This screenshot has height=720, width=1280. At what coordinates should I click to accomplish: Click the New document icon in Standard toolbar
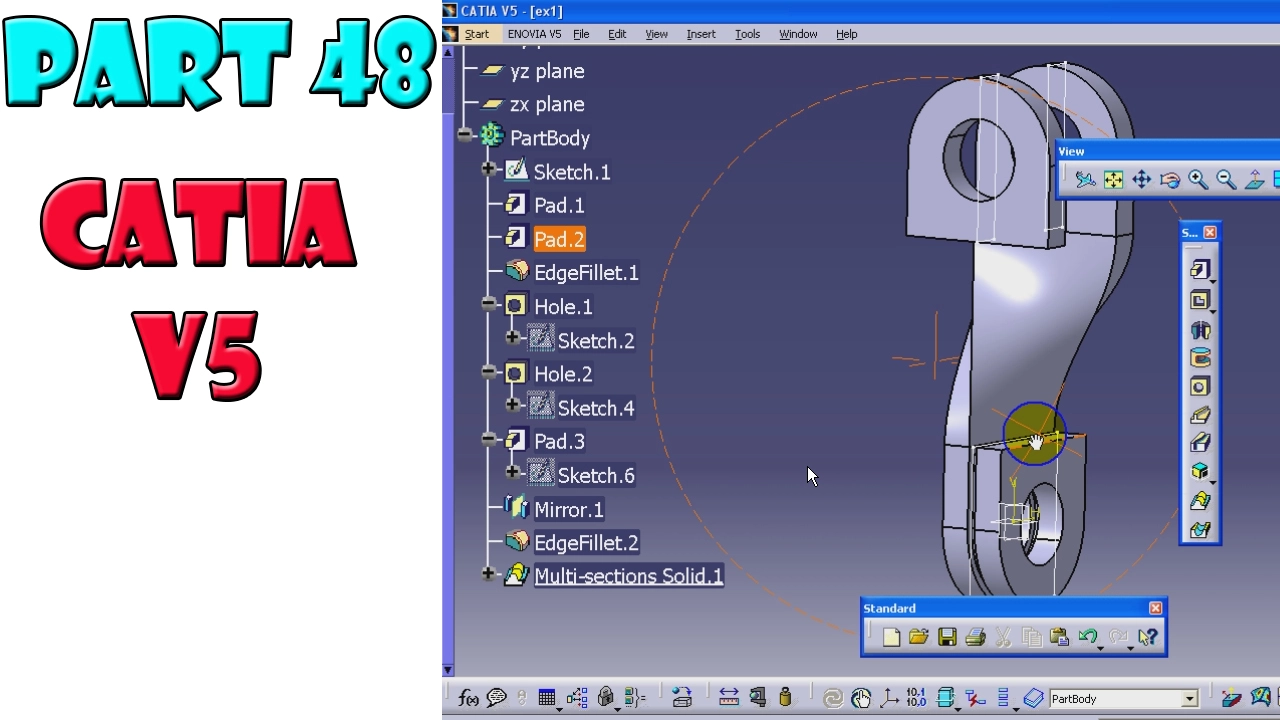click(891, 637)
